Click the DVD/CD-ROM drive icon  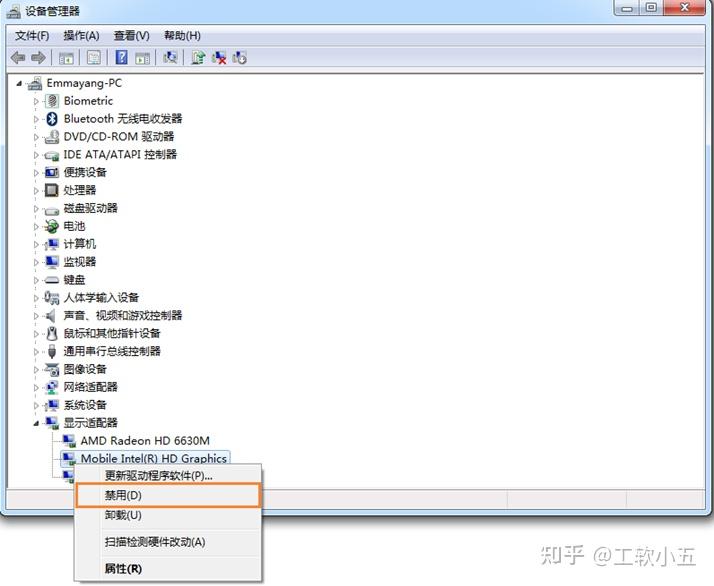52,137
